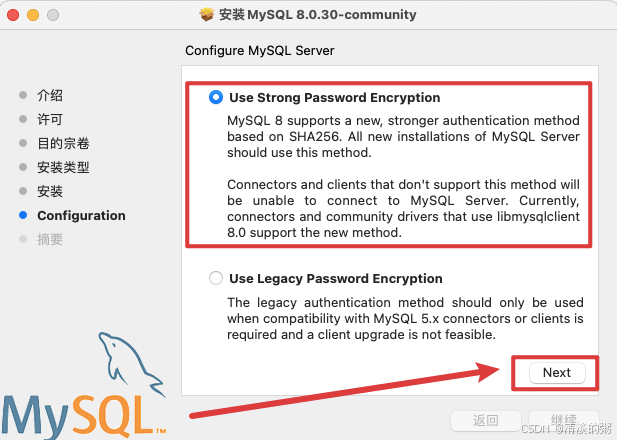
Task: Click the 继续 continue button
Action: pos(563,421)
